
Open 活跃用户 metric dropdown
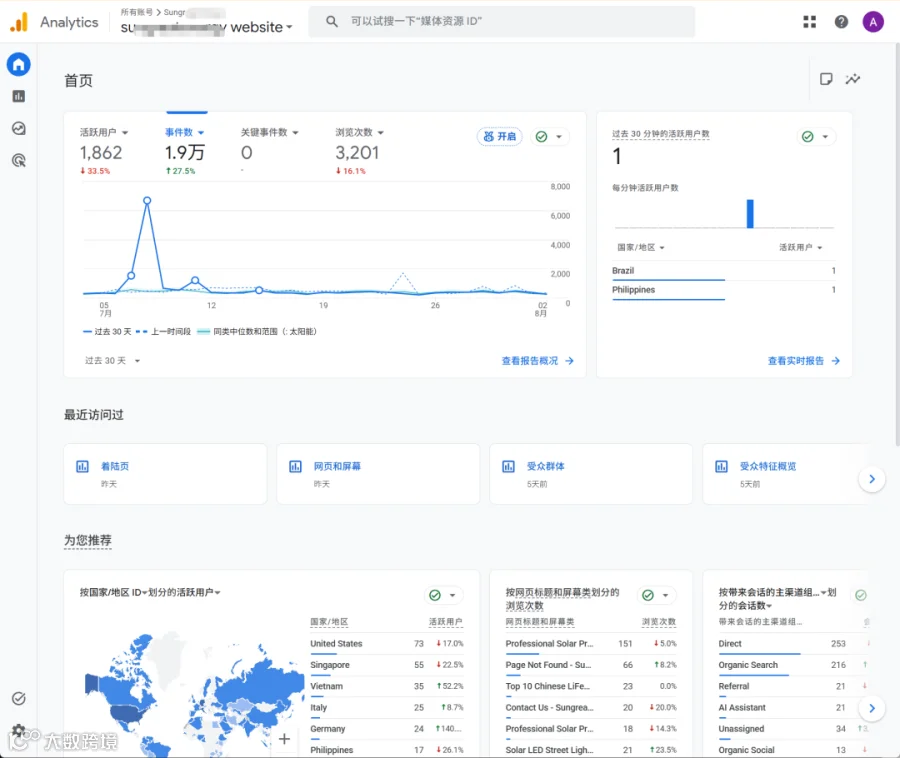[x=104, y=133]
